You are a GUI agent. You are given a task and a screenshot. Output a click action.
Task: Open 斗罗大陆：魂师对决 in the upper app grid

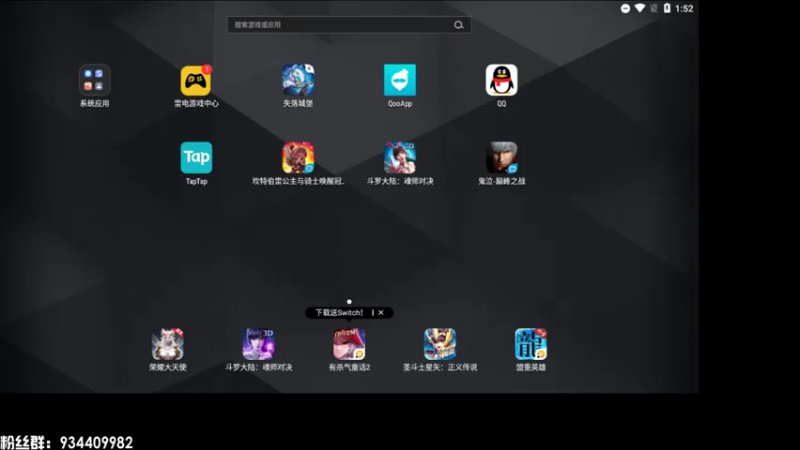(399, 158)
